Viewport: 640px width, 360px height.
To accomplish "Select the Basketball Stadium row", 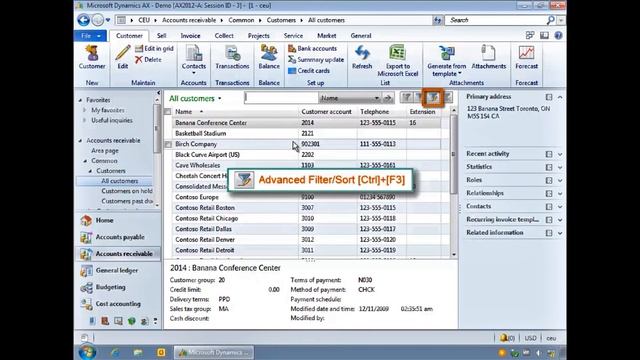I will coord(306,133).
